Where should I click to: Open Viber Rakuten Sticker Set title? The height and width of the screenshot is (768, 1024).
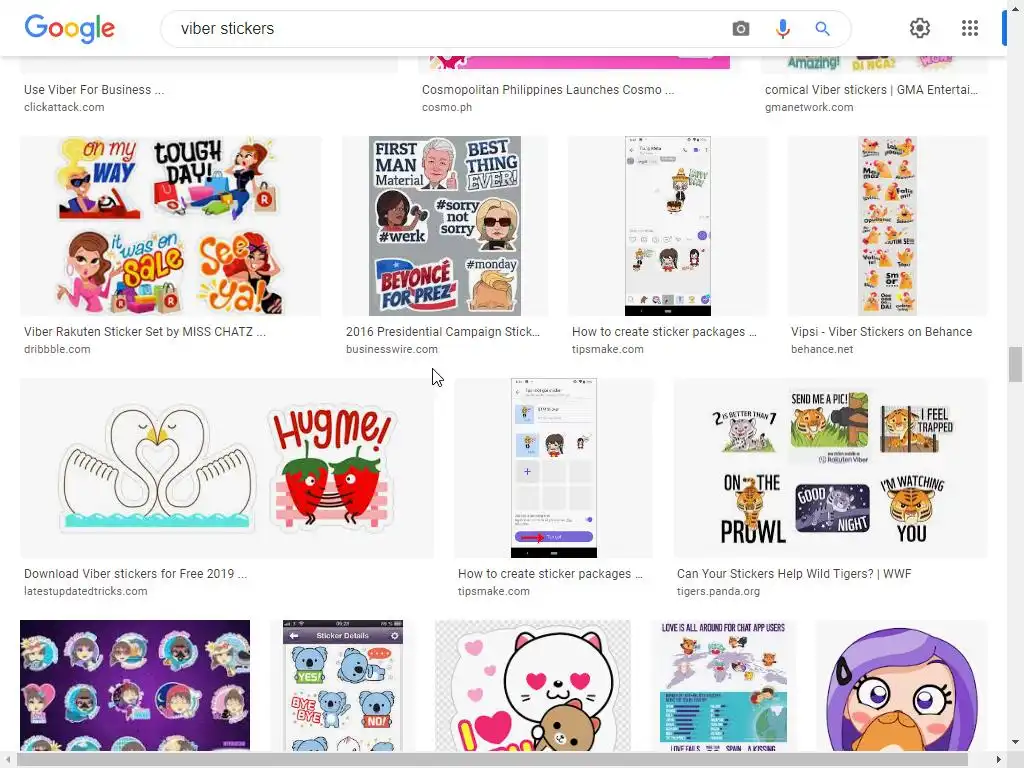tap(145, 332)
